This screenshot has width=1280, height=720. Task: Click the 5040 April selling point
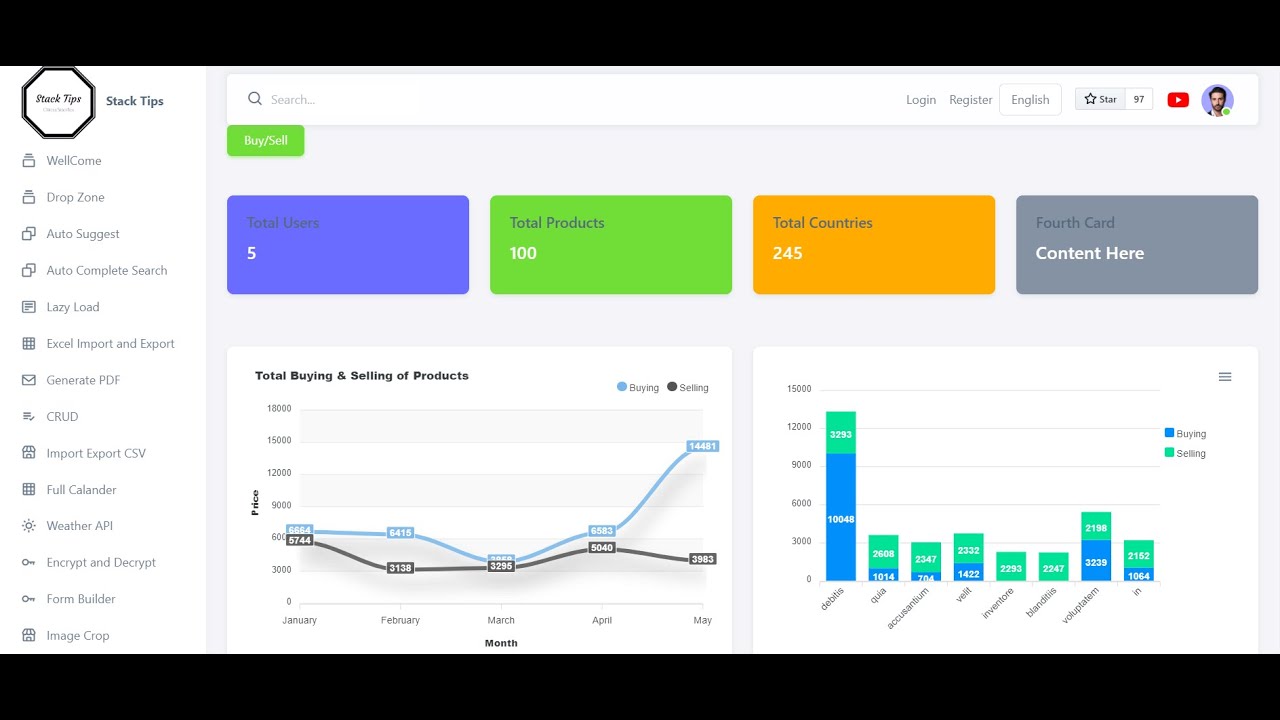coord(602,548)
